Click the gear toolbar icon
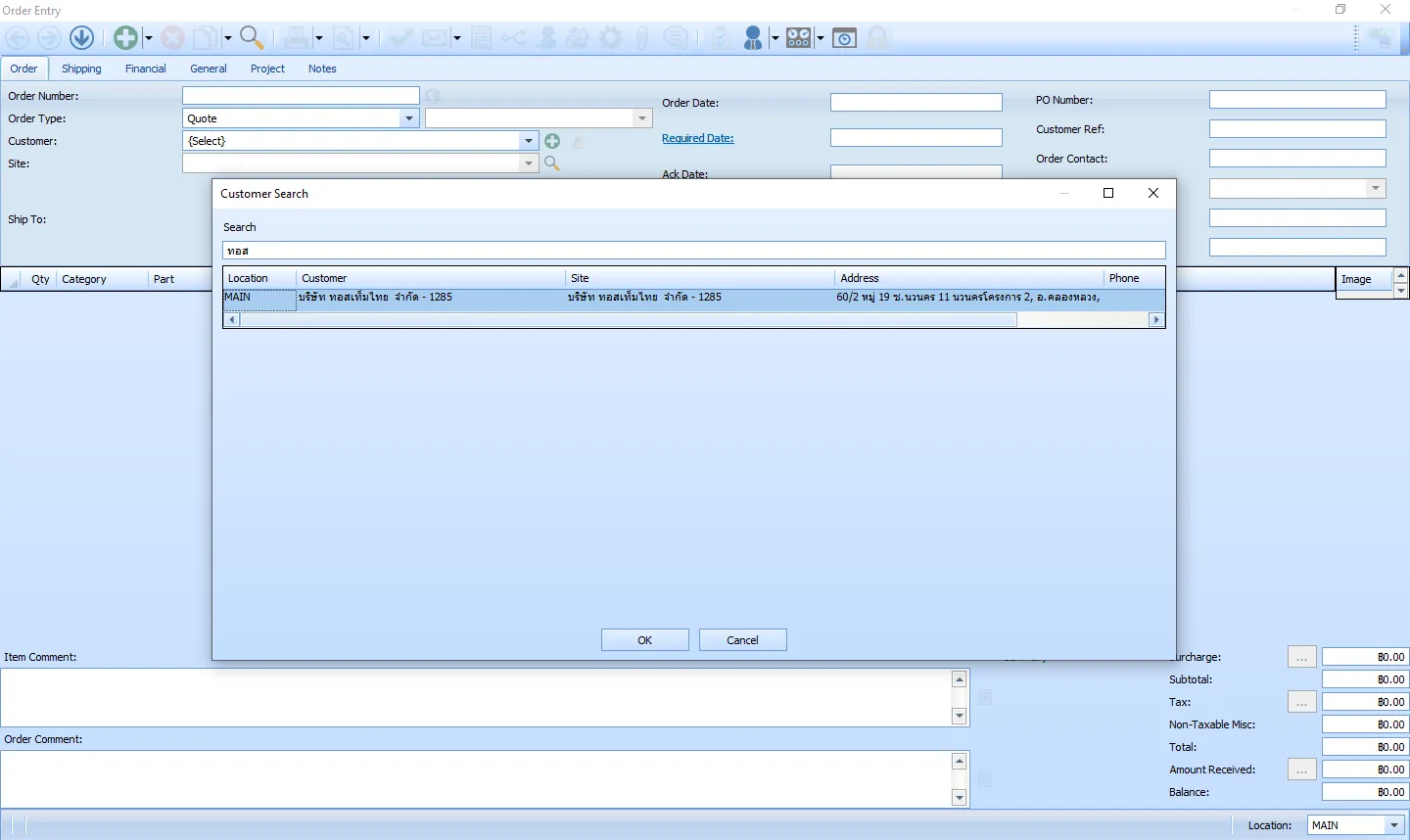 (611, 38)
